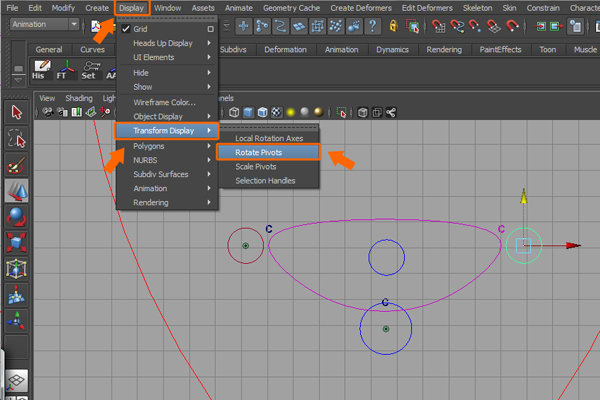Toggle the dynamics selection mask icon
This screenshot has height=400, width=600.
[336, 26]
